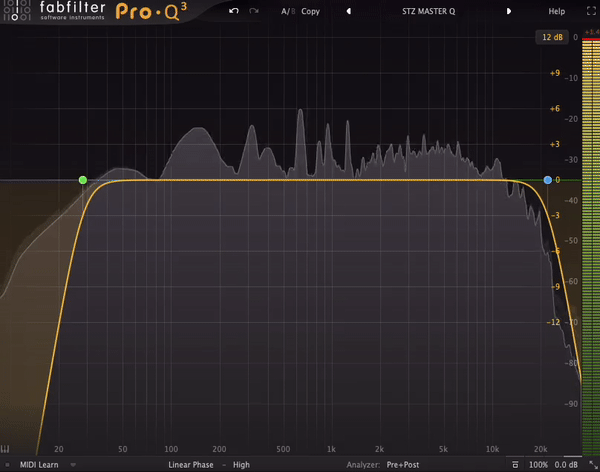Load next preset with right arrow

(x=509, y=11)
